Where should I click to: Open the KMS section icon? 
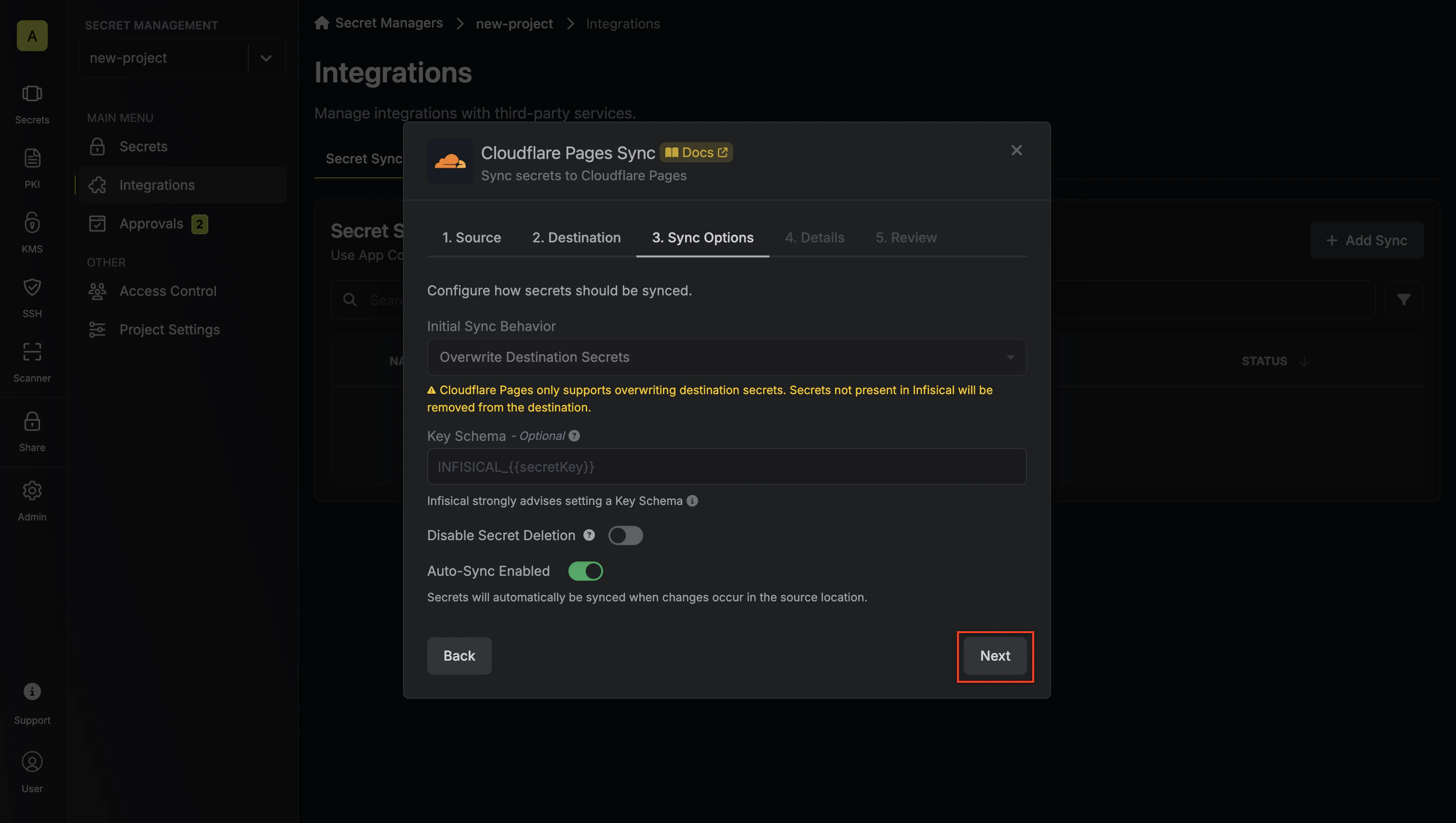[x=32, y=222]
